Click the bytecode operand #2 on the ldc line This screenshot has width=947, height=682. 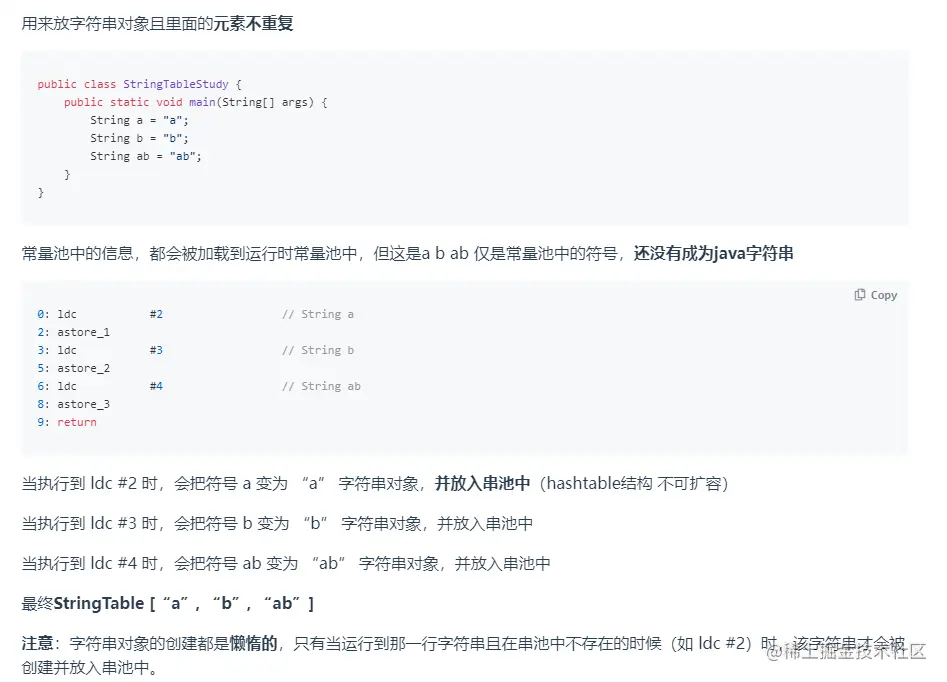(x=157, y=313)
